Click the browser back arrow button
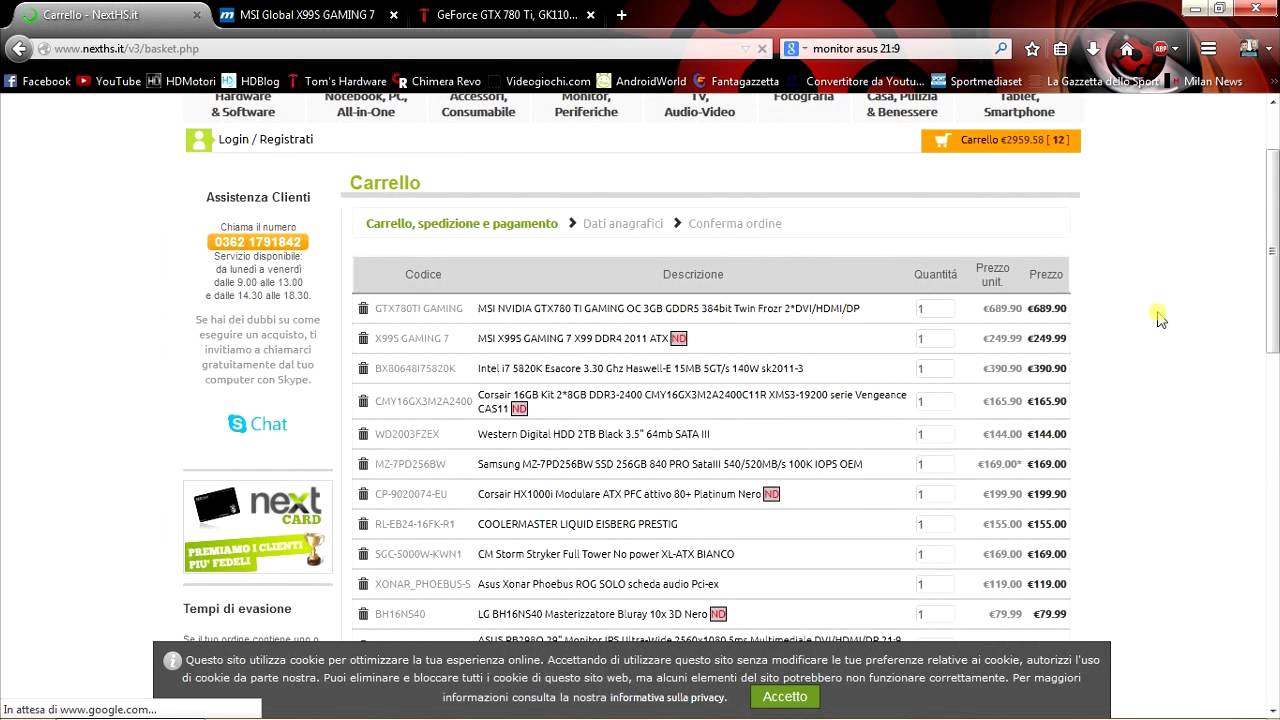Image resolution: width=1280 pixels, height=720 pixels. coord(17,48)
